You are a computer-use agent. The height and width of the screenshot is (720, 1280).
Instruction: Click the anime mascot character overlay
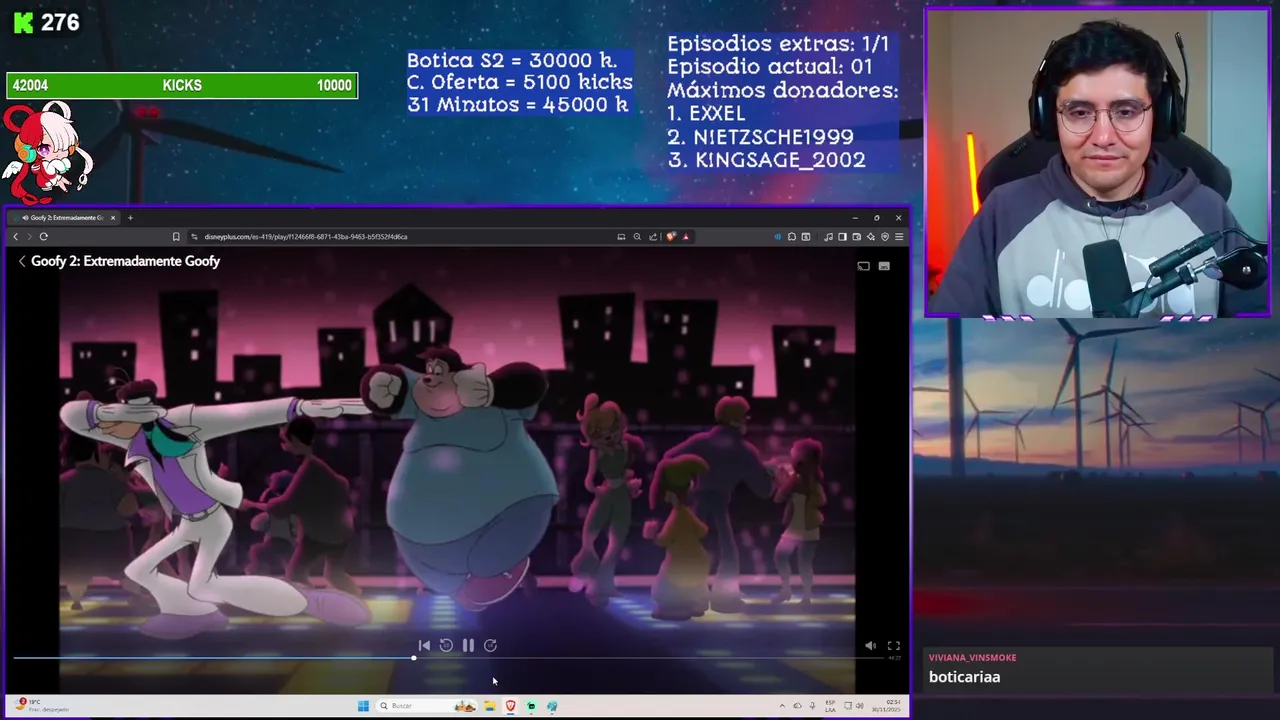(47, 151)
